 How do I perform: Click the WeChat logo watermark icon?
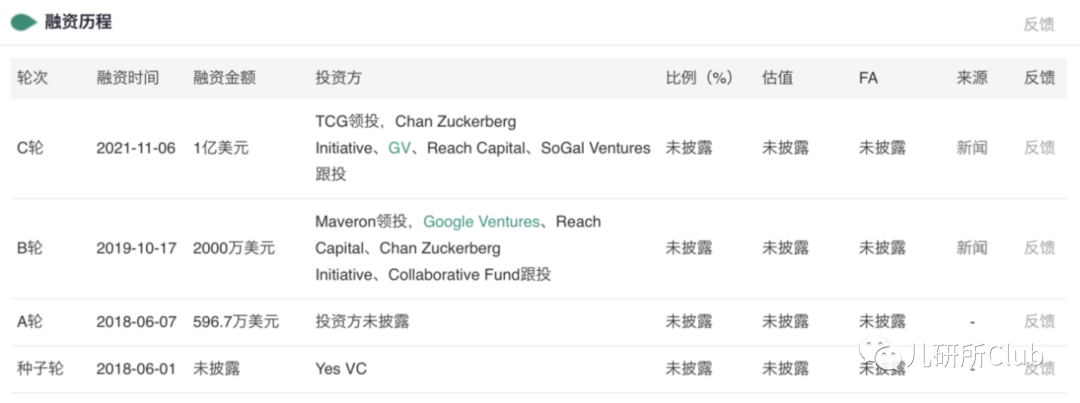[881, 356]
